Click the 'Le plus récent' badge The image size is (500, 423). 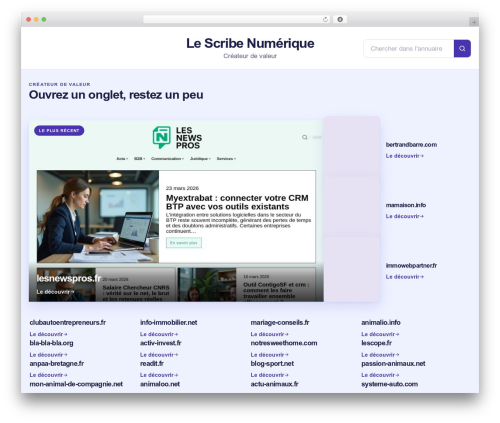coord(59,130)
